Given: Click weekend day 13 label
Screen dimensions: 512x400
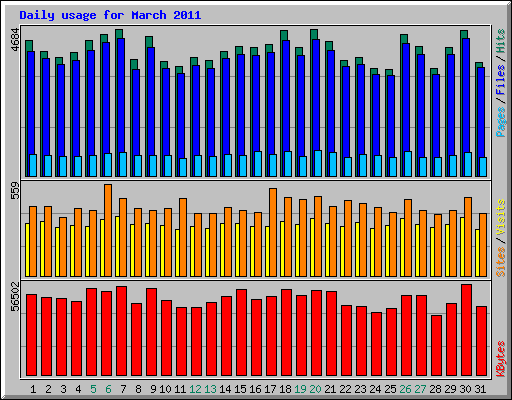Looking at the screenshot, I should (210, 389).
